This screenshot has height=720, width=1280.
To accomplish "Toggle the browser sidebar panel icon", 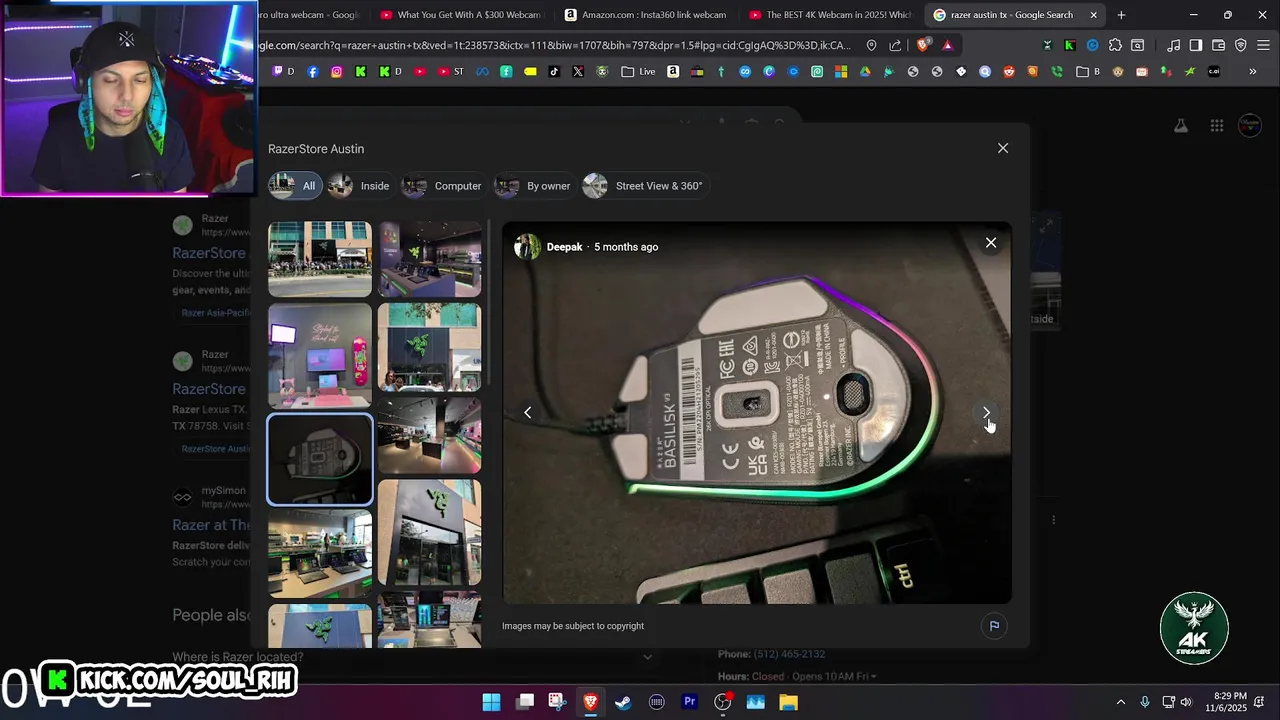I will pyautogui.click(x=1195, y=45).
